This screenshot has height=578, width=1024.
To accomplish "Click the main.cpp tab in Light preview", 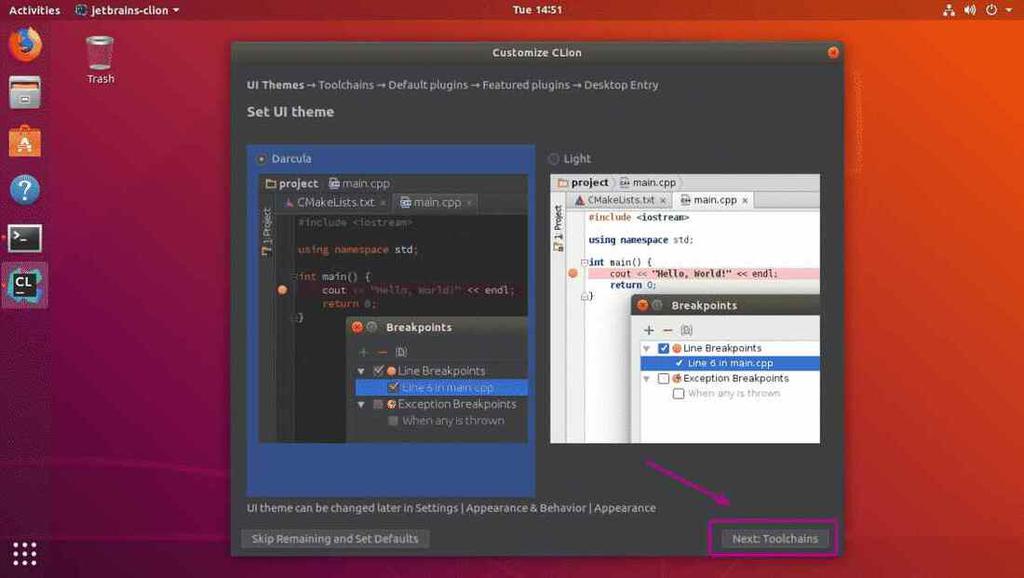I will coord(714,200).
